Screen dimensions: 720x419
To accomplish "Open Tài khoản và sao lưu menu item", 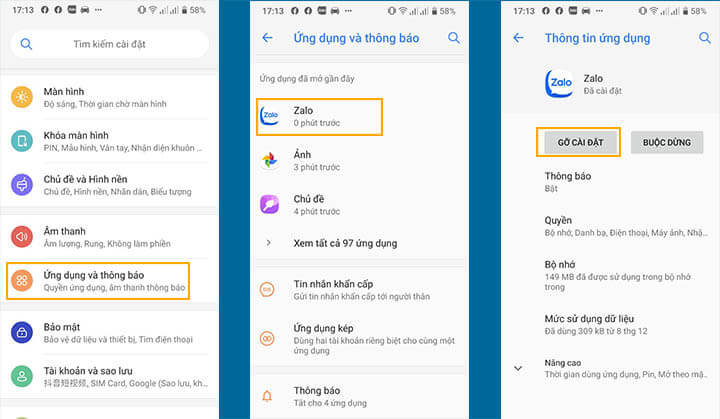I will tap(112, 376).
